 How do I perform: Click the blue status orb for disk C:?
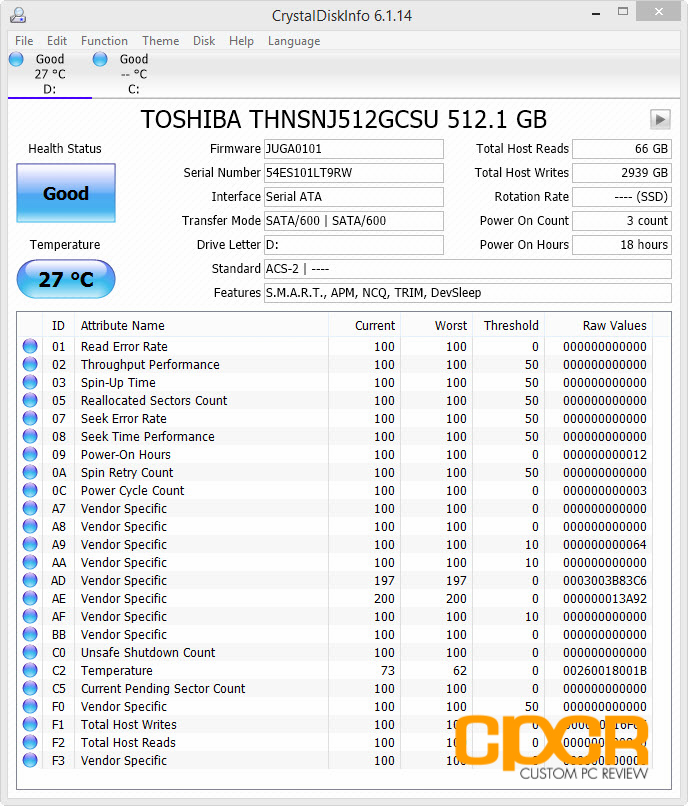coord(100,59)
